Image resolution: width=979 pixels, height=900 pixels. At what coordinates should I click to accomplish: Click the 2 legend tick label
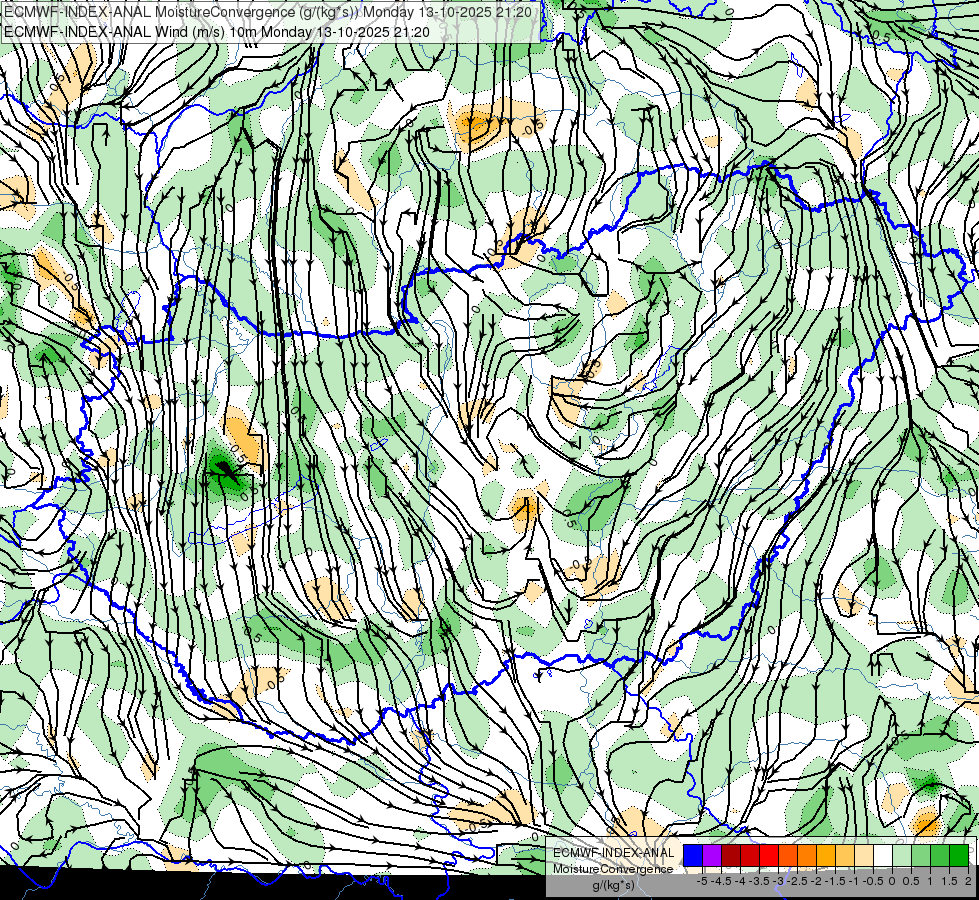point(968,881)
